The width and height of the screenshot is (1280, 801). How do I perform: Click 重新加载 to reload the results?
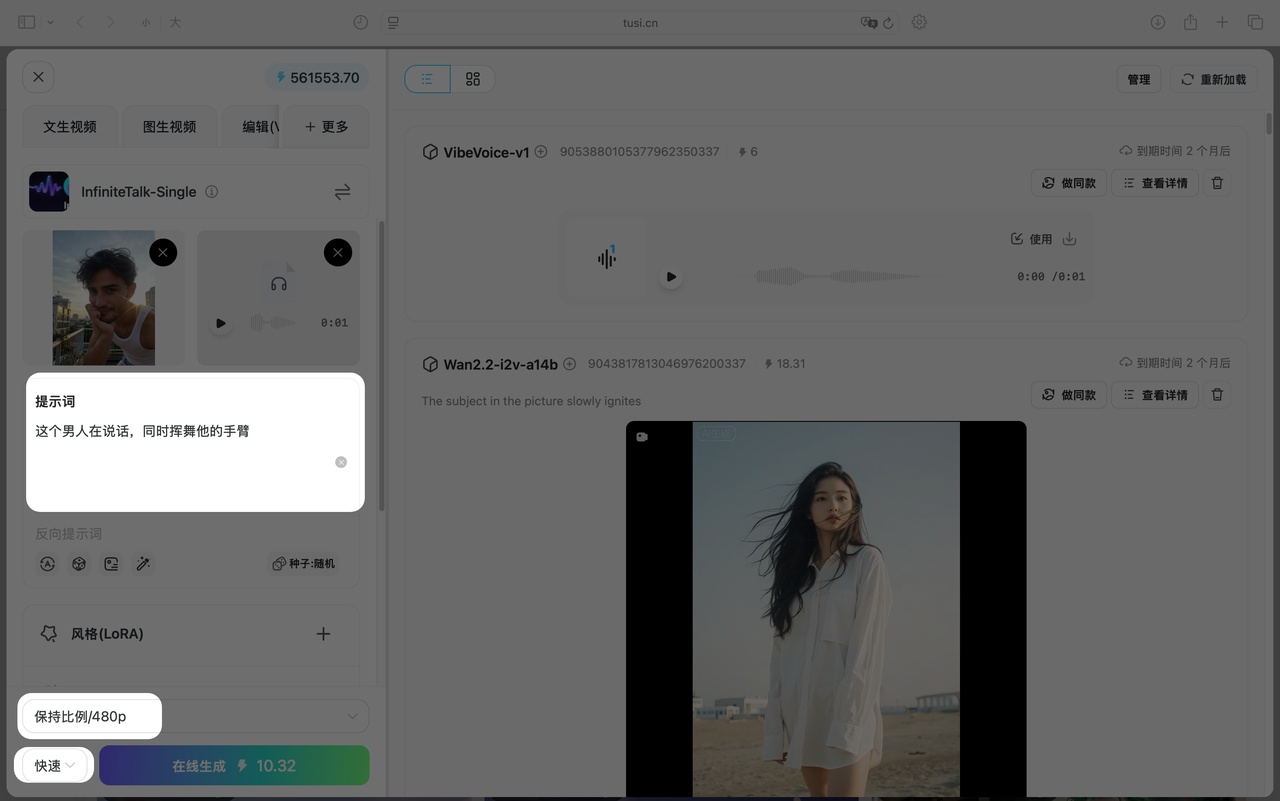pos(1213,79)
